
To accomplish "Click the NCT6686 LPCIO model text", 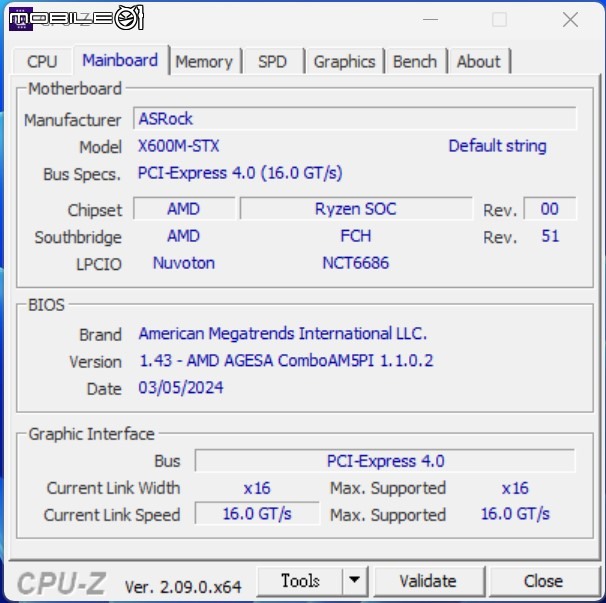I will (356, 263).
